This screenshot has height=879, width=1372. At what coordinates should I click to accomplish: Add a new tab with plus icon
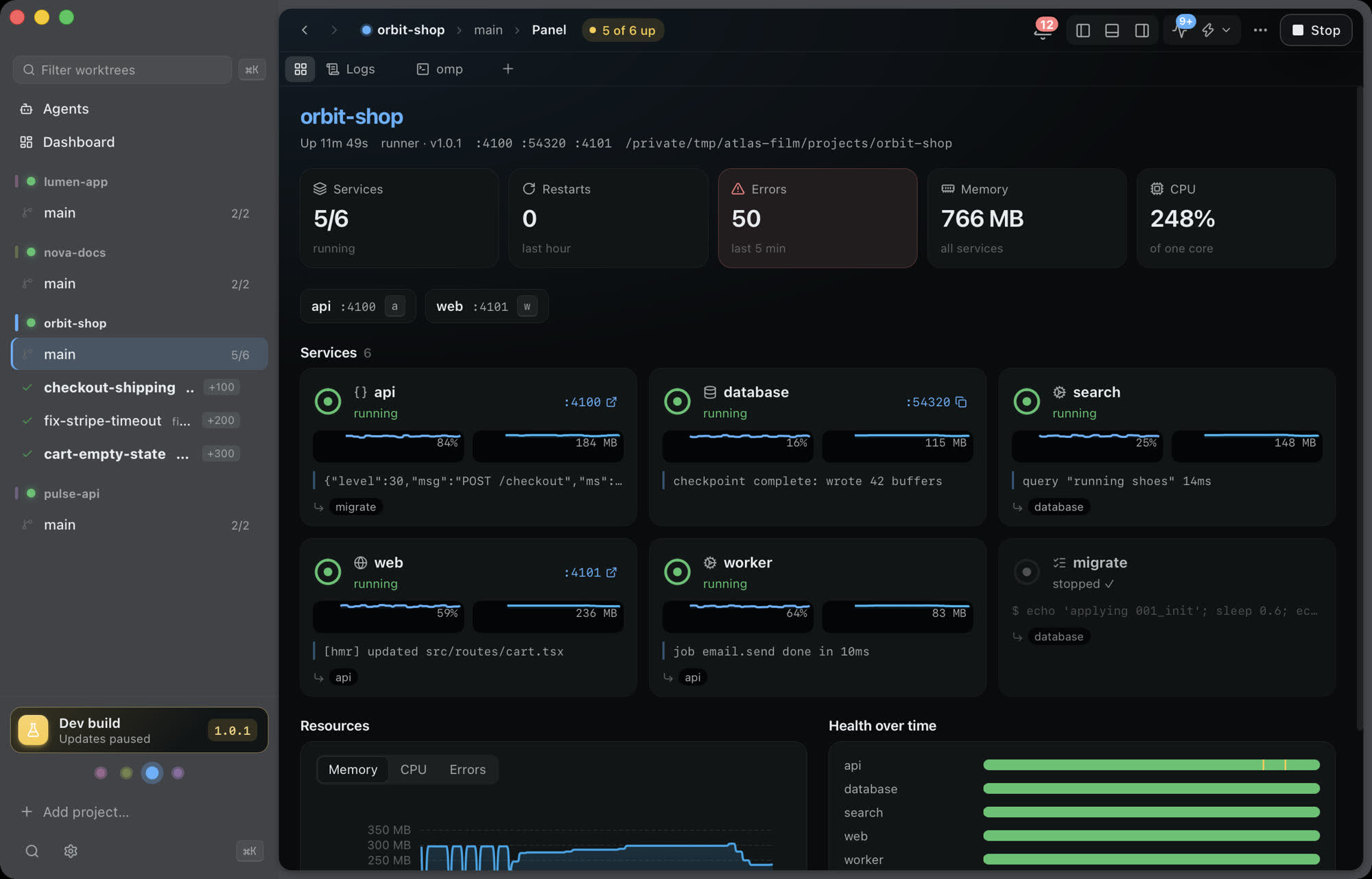(508, 69)
